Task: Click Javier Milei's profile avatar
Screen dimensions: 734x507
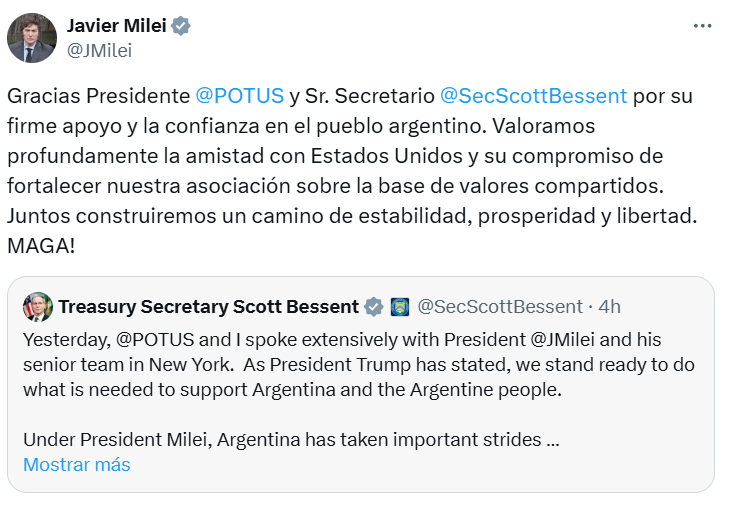Action: 31,38
